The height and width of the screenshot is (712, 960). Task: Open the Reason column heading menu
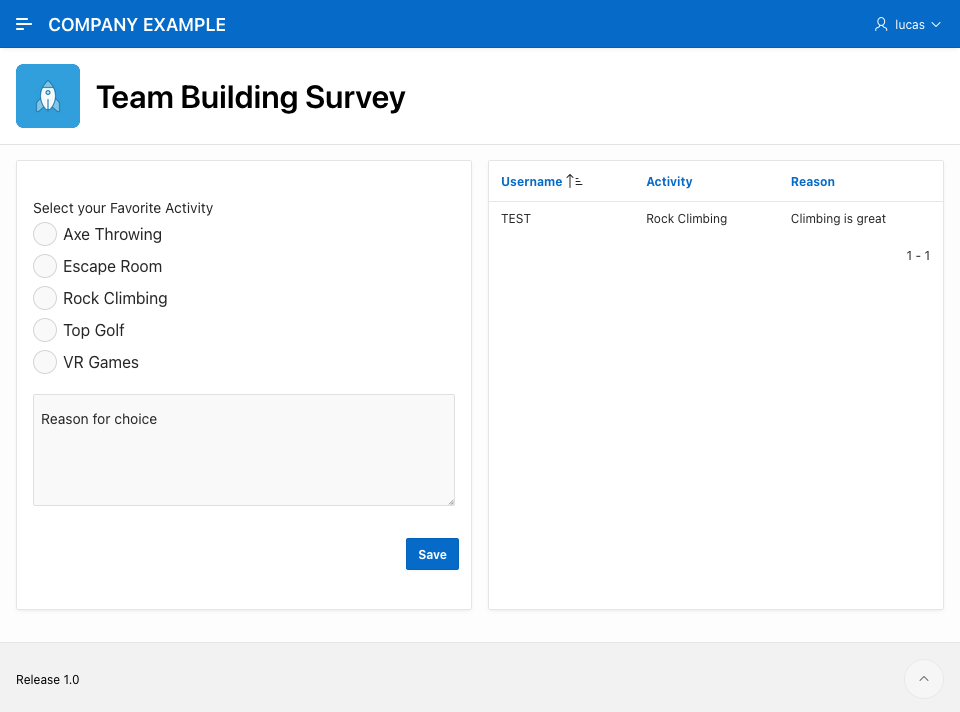(812, 181)
